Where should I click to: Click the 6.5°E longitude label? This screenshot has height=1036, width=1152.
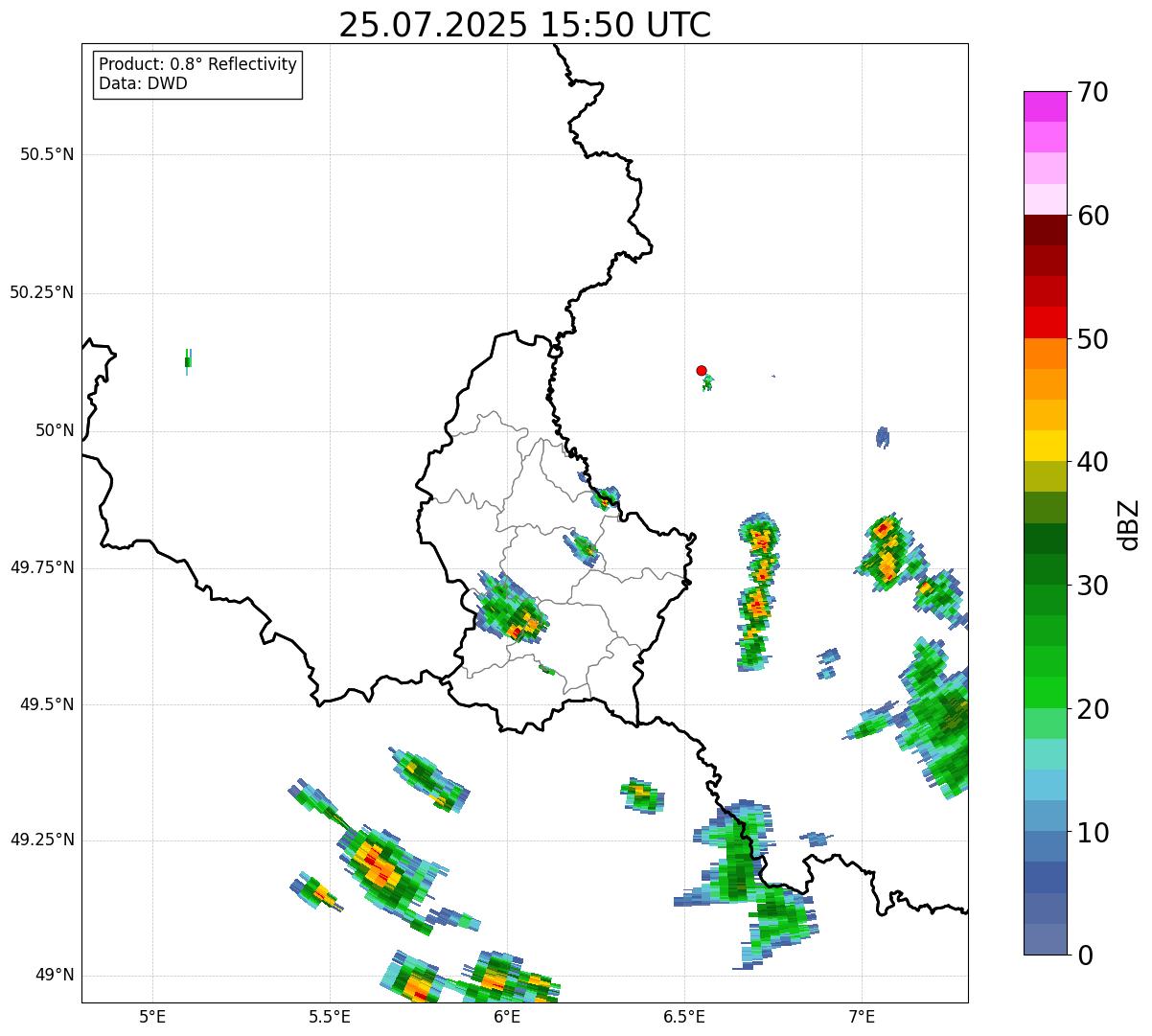coord(684,1016)
